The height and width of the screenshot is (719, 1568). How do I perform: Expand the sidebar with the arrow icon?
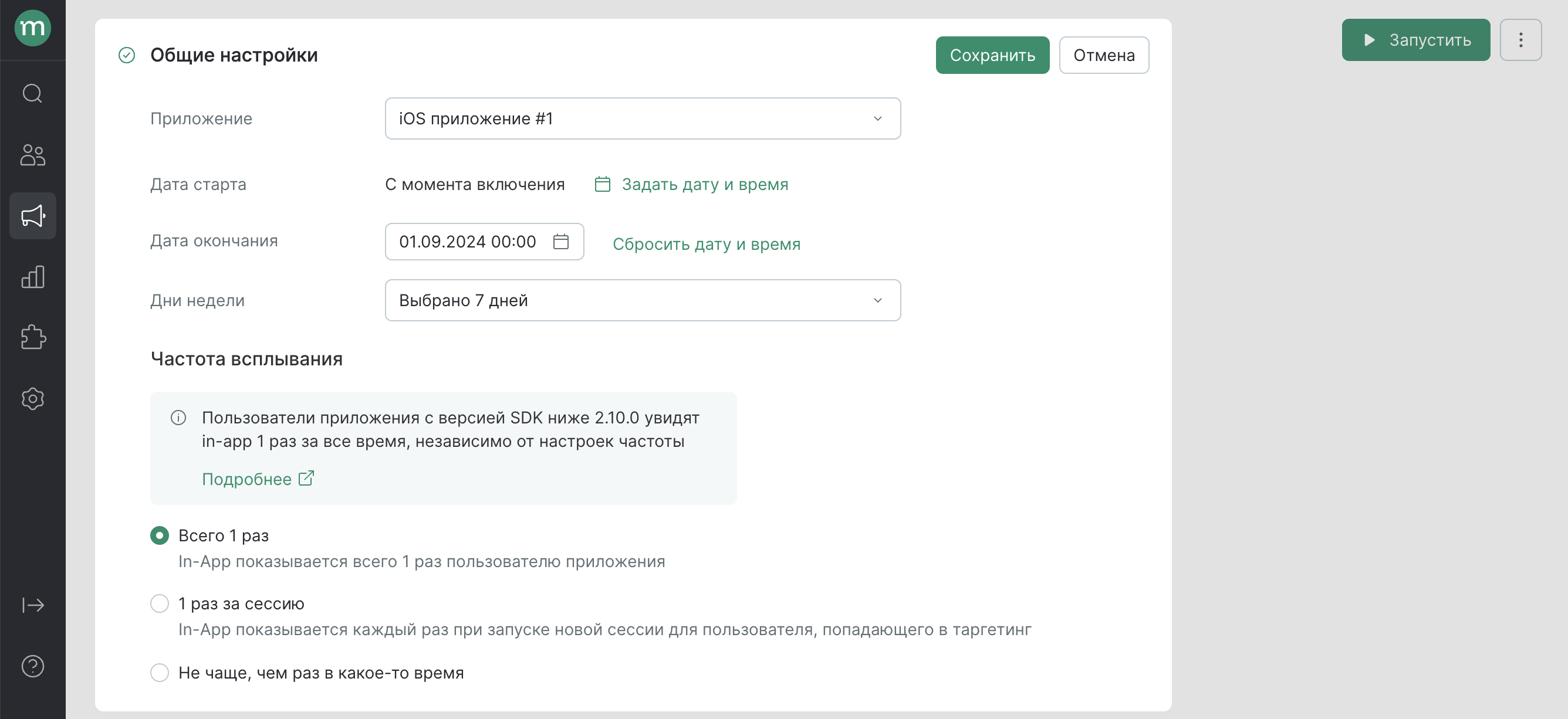point(33,605)
